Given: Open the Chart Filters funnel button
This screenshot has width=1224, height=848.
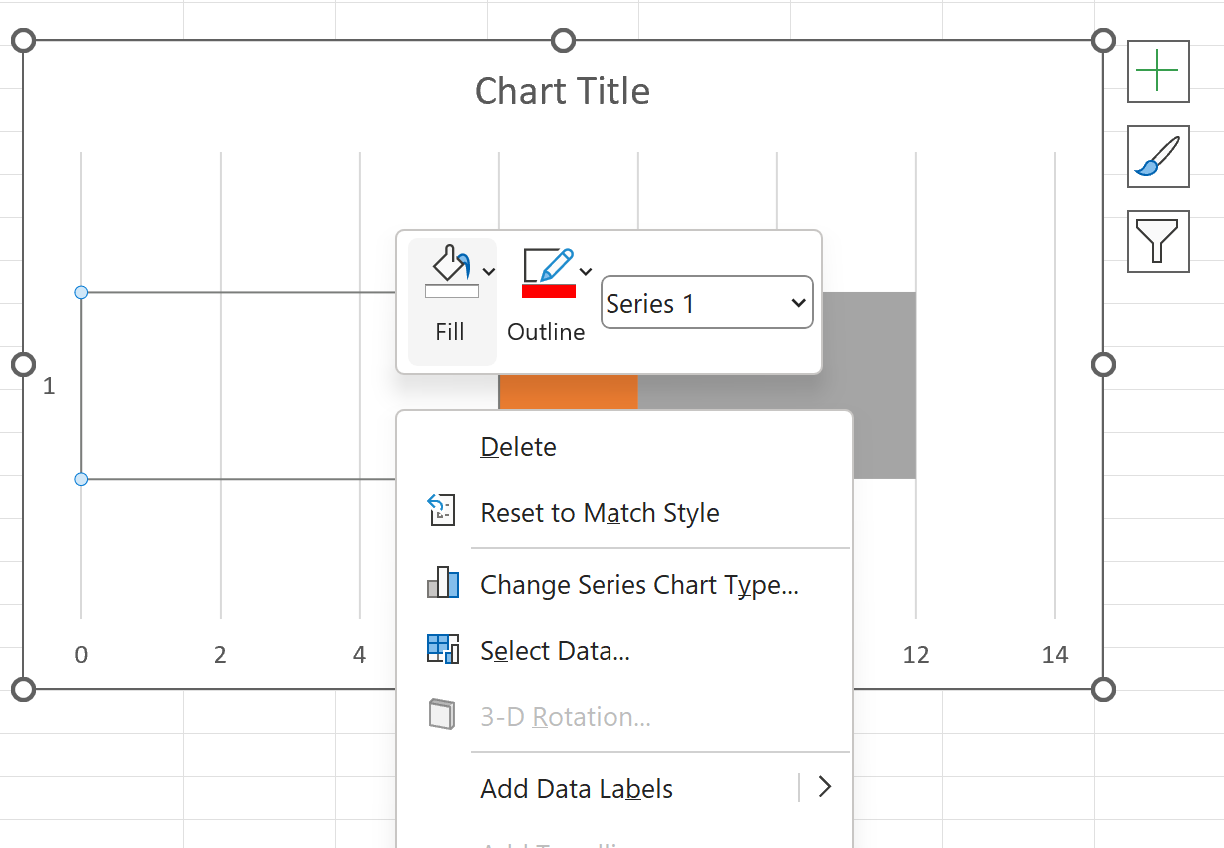Looking at the screenshot, I should (1158, 242).
